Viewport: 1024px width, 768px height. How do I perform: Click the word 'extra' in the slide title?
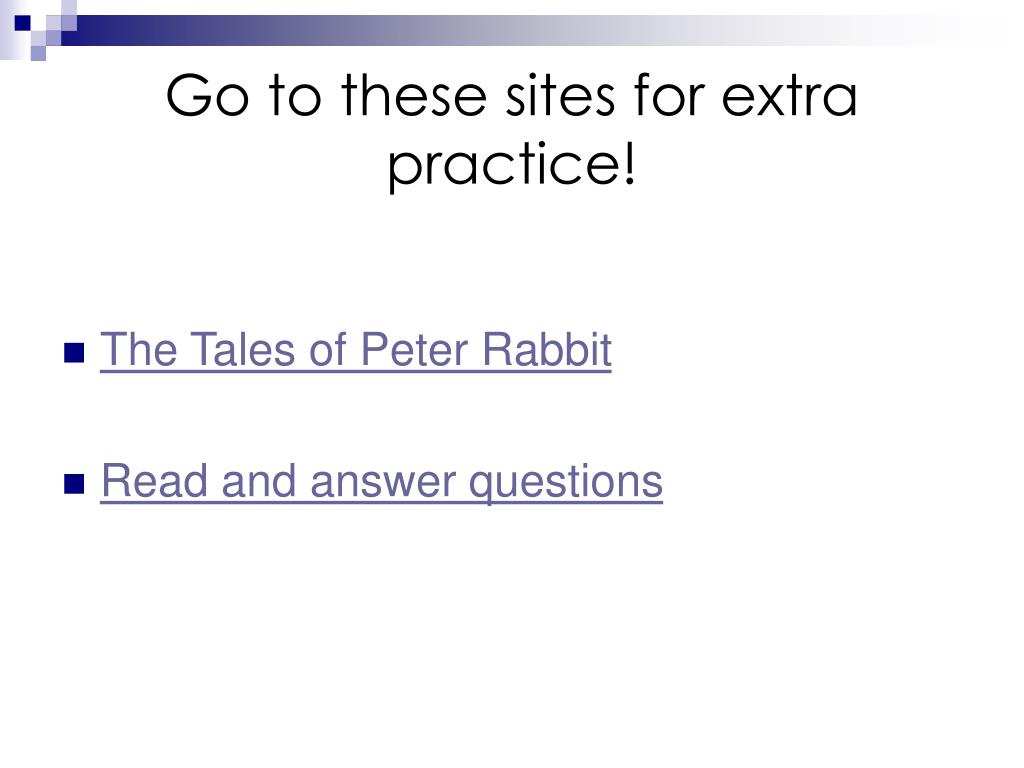click(789, 98)
